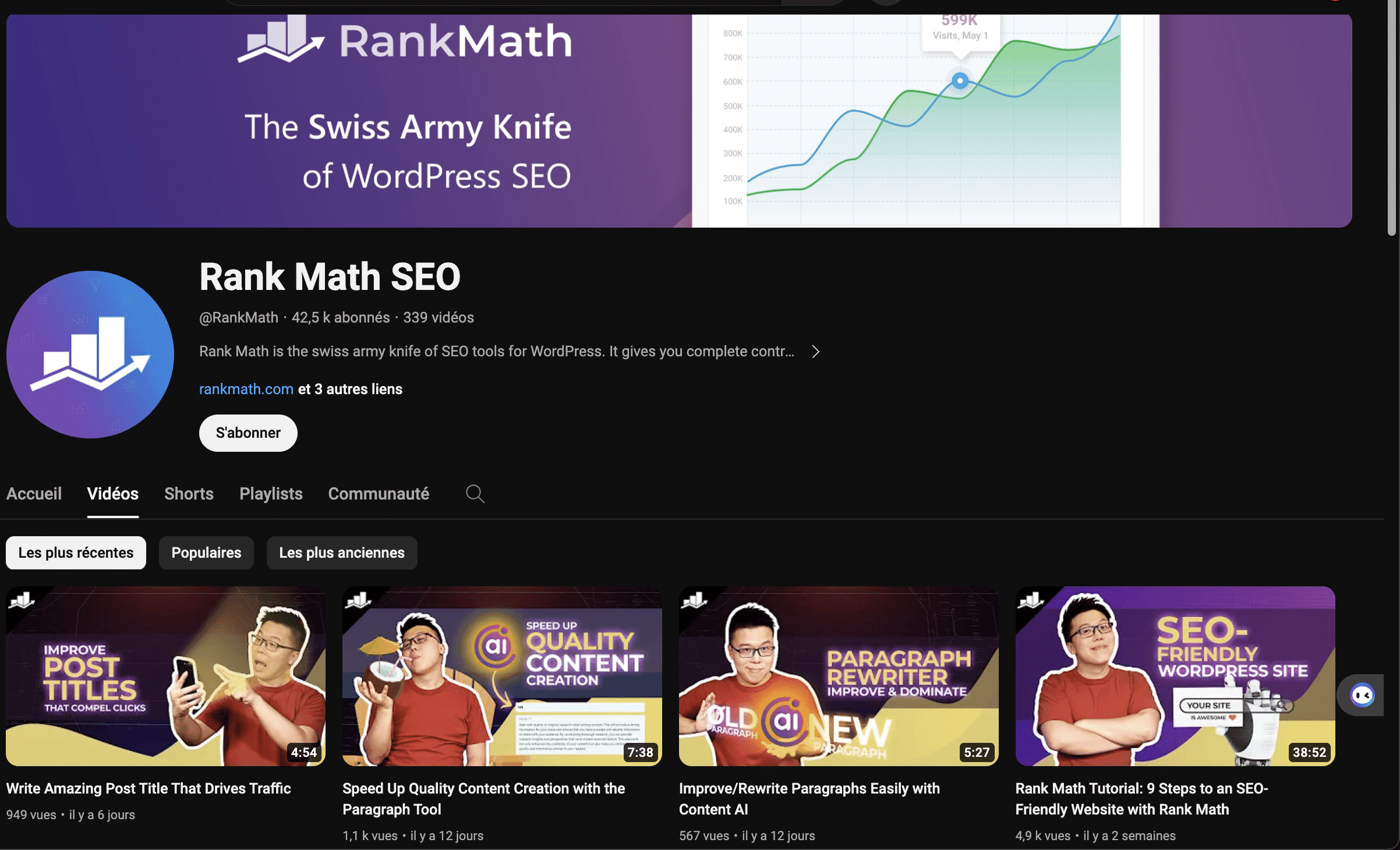
Task: Click title 'Write Amazing Post Title That Drives Traffic'
Action: [149, 788]
